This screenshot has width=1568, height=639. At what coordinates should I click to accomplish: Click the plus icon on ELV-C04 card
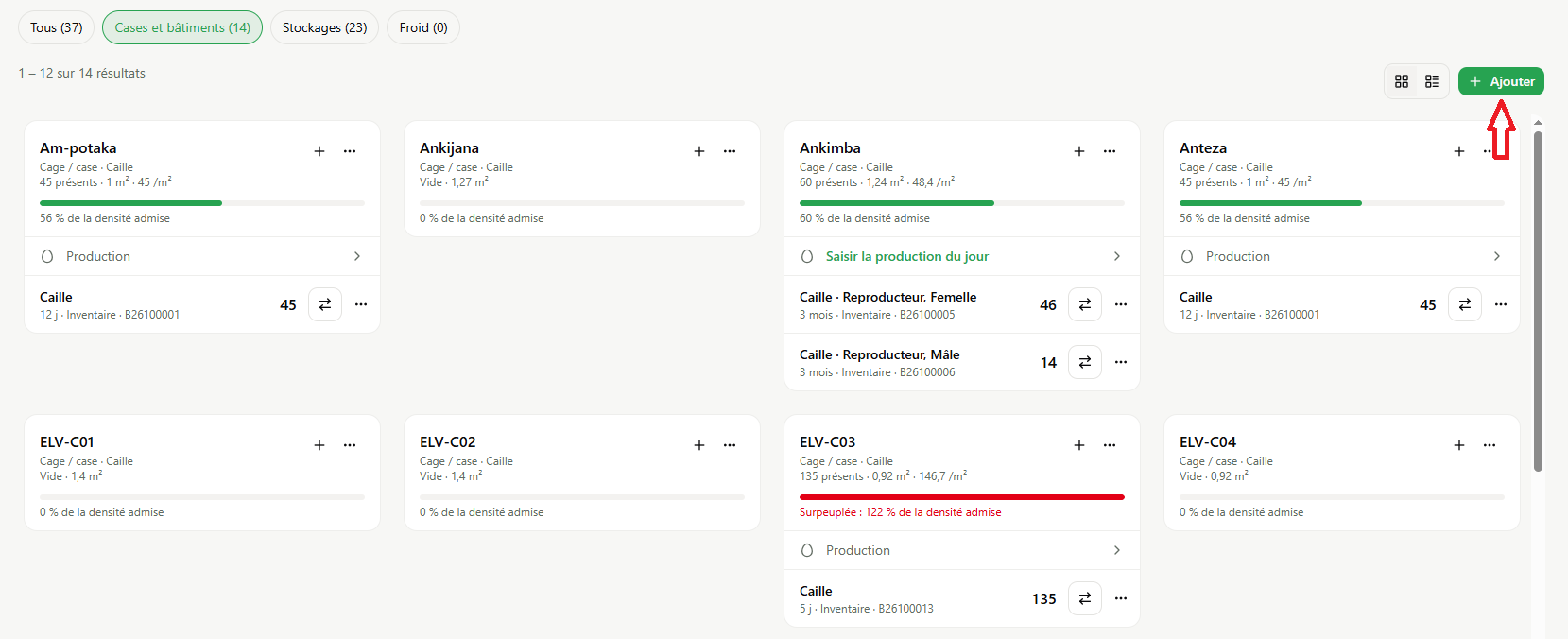(1459, 445)
